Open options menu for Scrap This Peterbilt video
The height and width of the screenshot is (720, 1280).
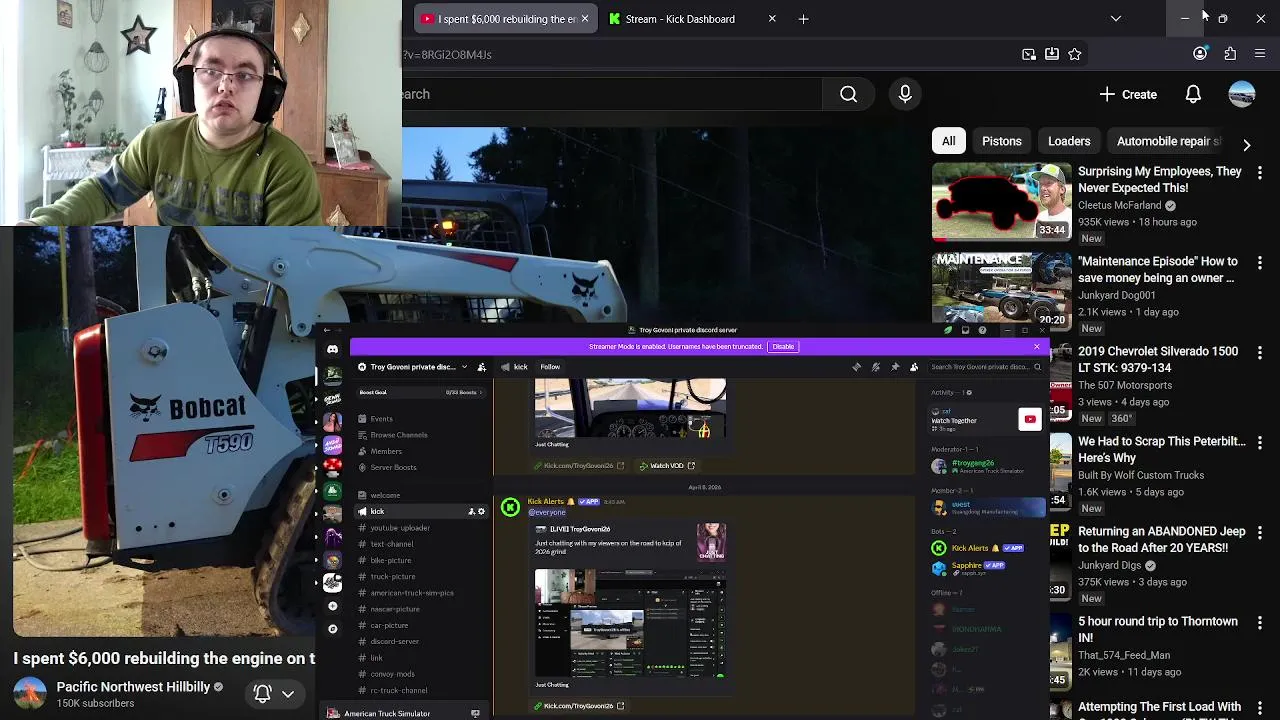(x=1260, y=443)
